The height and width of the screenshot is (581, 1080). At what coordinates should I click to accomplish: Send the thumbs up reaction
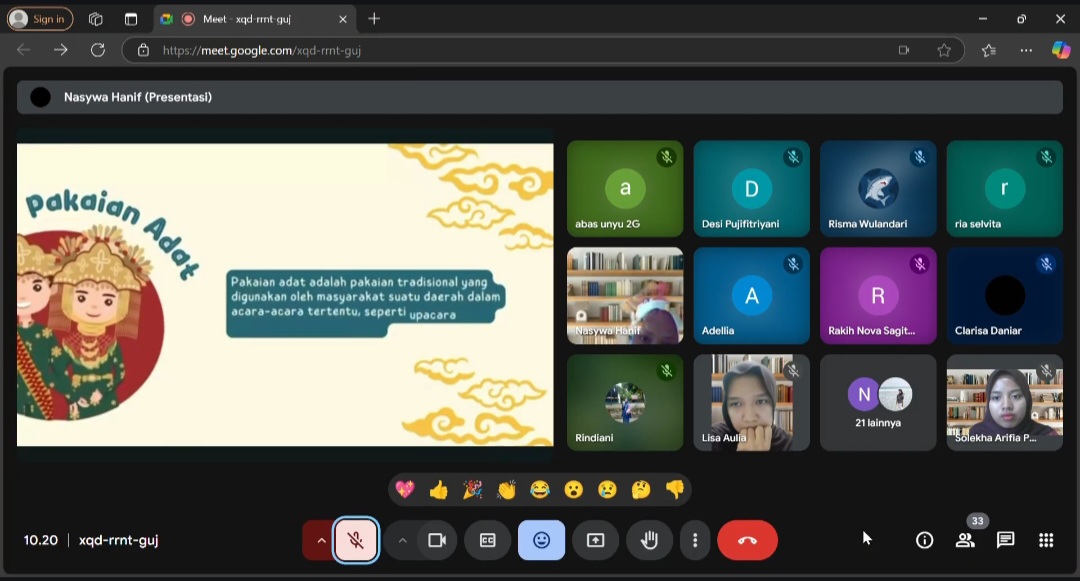(x=438, y=489)
